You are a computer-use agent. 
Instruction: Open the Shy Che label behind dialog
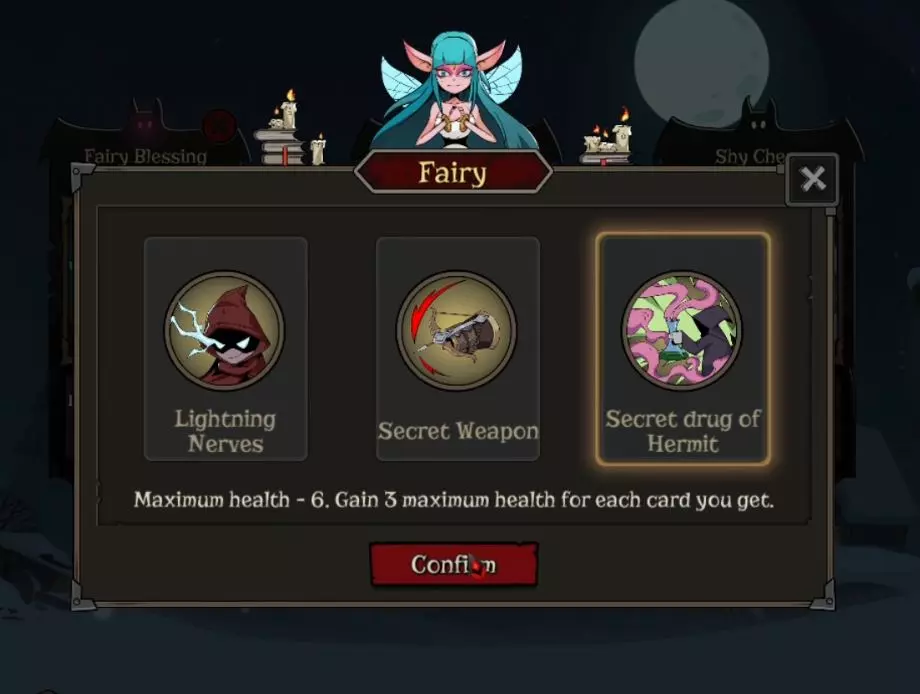(x=750, y=157)
